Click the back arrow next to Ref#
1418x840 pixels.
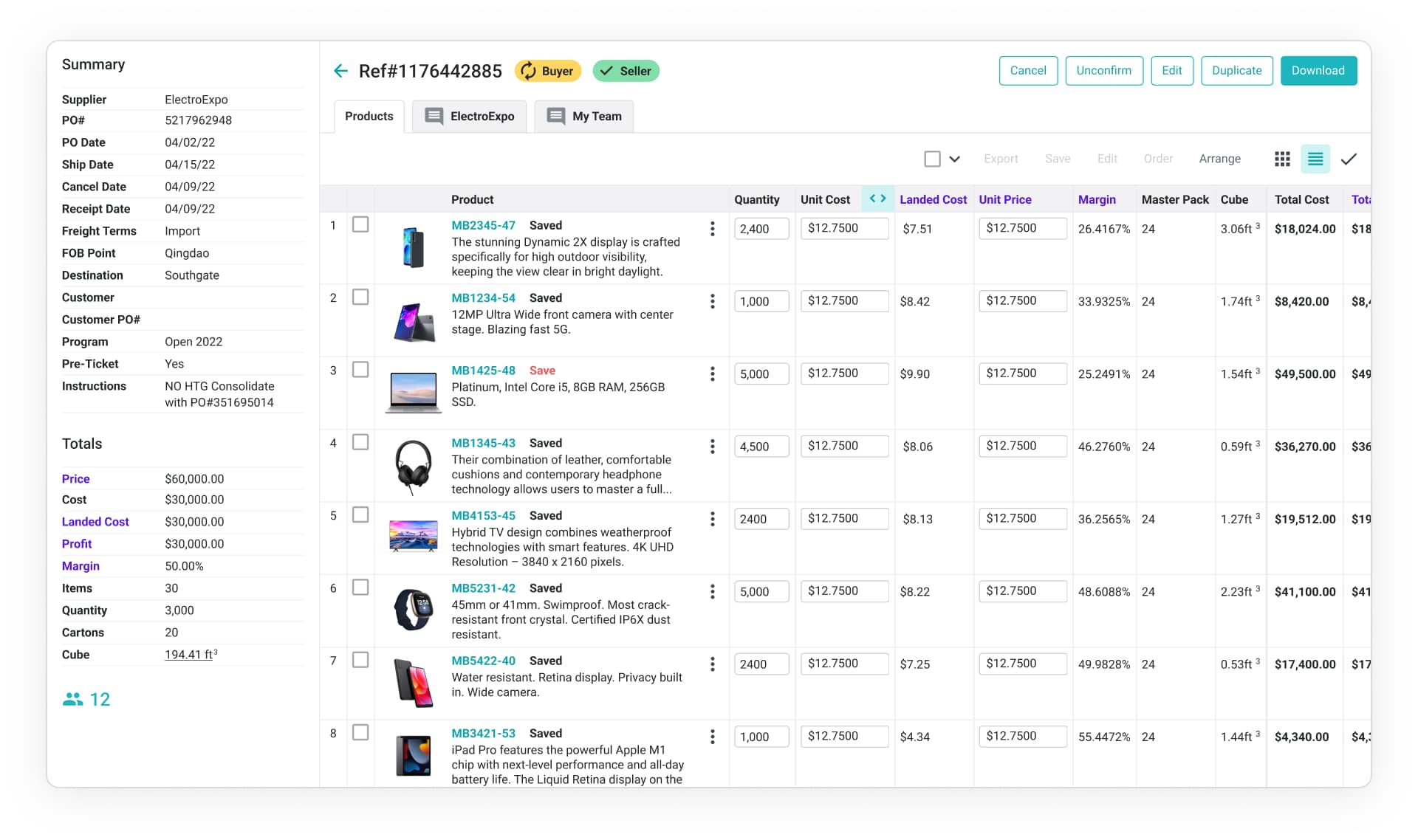[340, 71]
